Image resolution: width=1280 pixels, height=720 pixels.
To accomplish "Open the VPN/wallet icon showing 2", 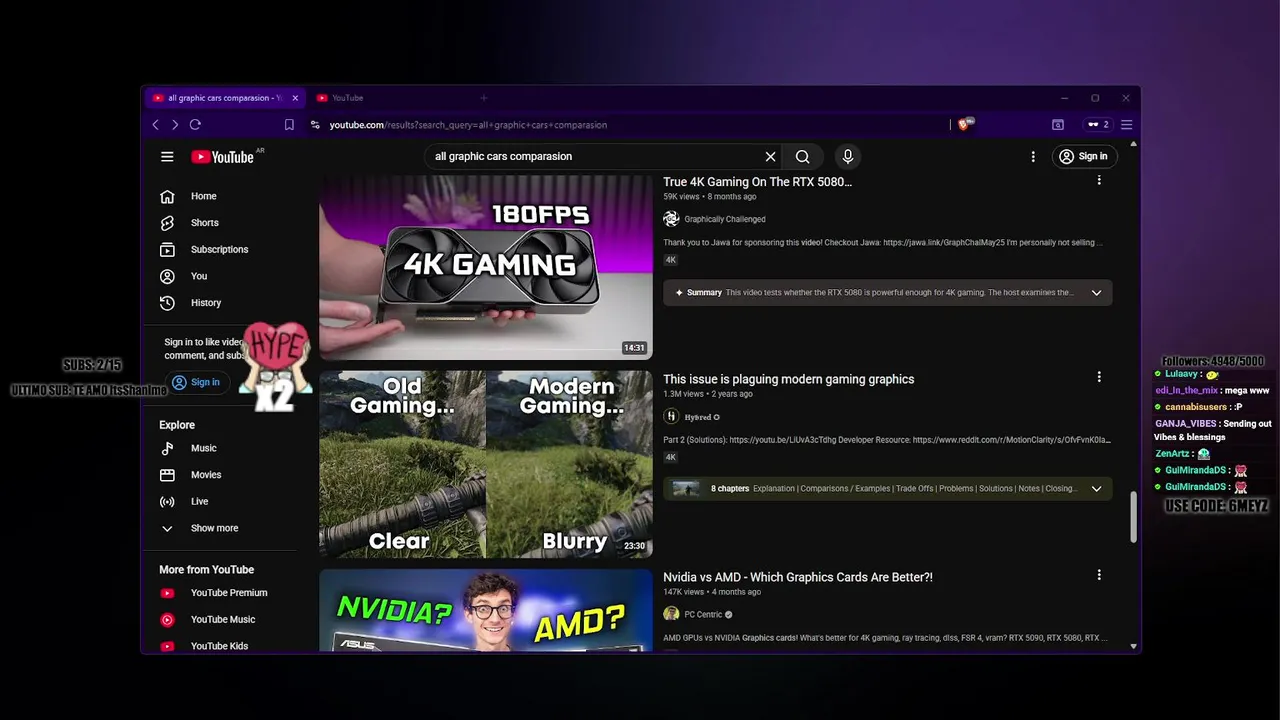I will pyautogui.click(x=1098, y=125).
